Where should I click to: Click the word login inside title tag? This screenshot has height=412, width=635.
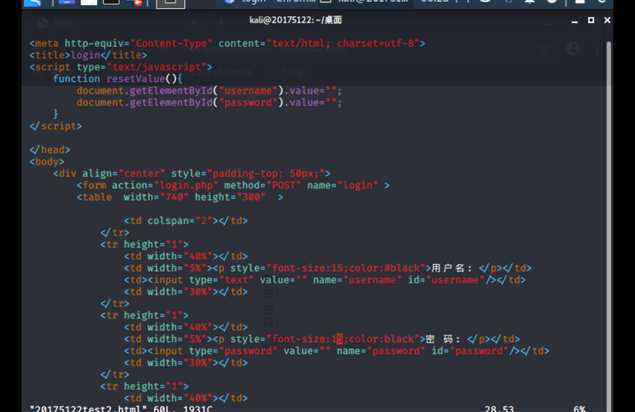pyautogui.click(x=85, y=55)
